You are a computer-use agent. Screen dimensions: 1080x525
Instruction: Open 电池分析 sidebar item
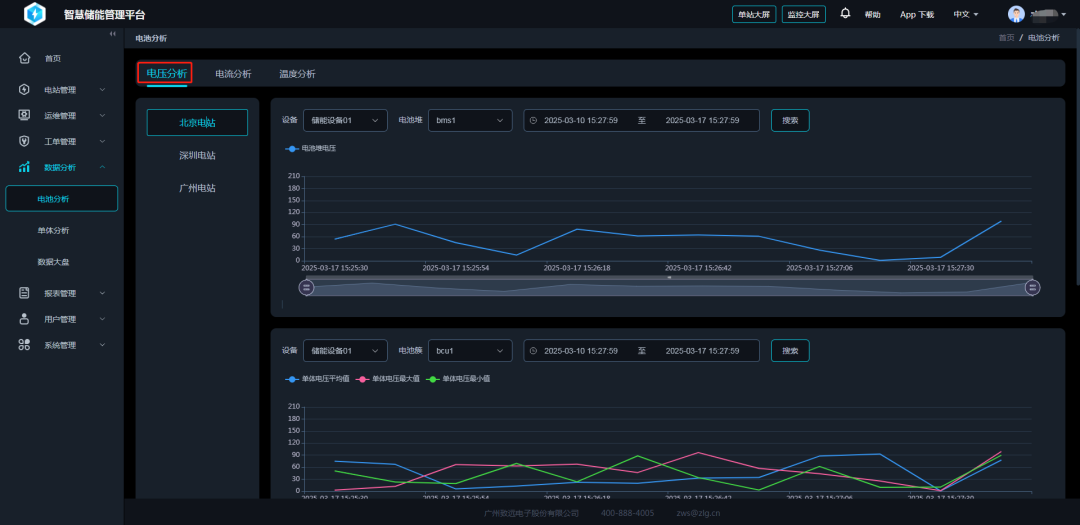coord(61,198)
